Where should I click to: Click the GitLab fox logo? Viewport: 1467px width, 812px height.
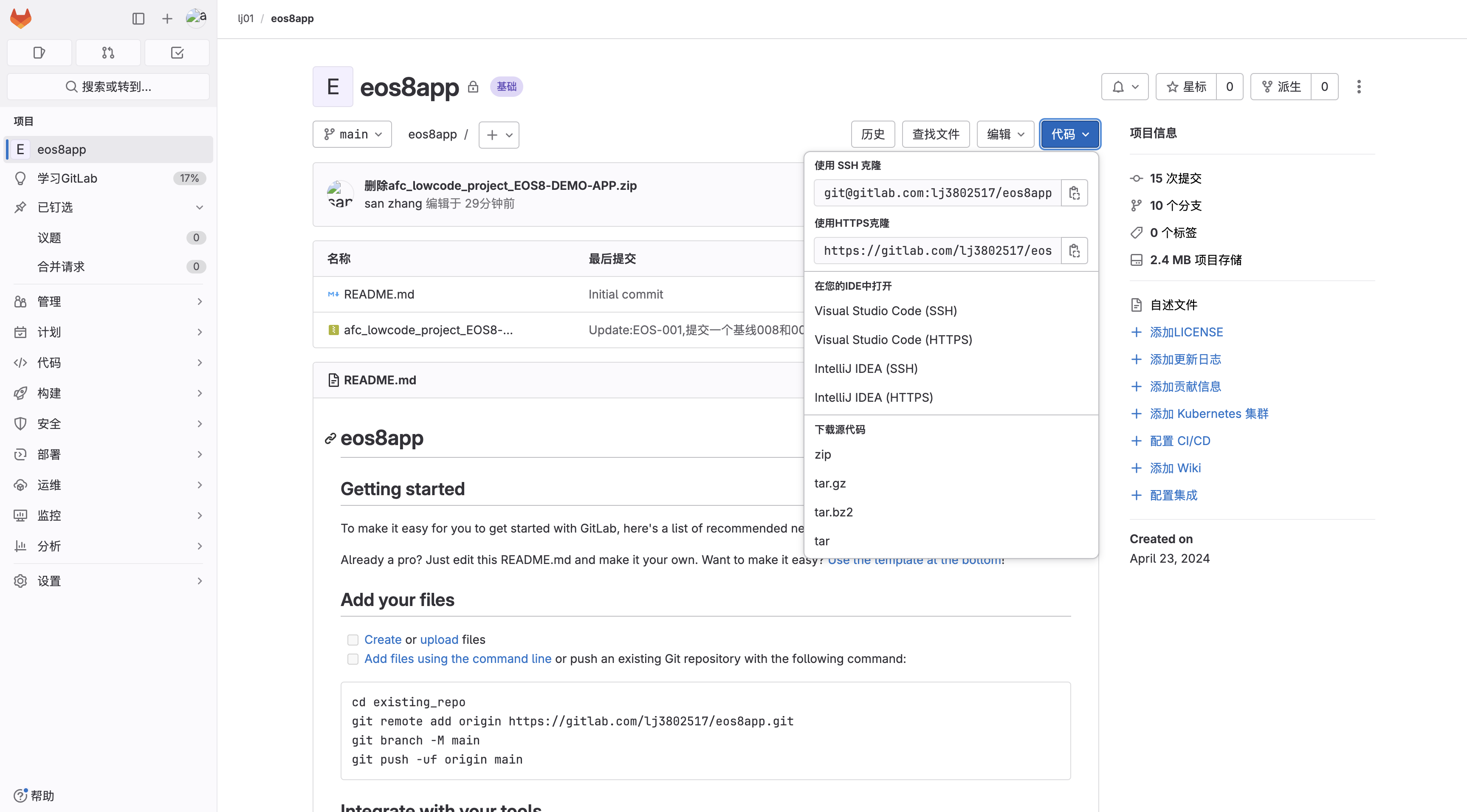coord(20,18)
